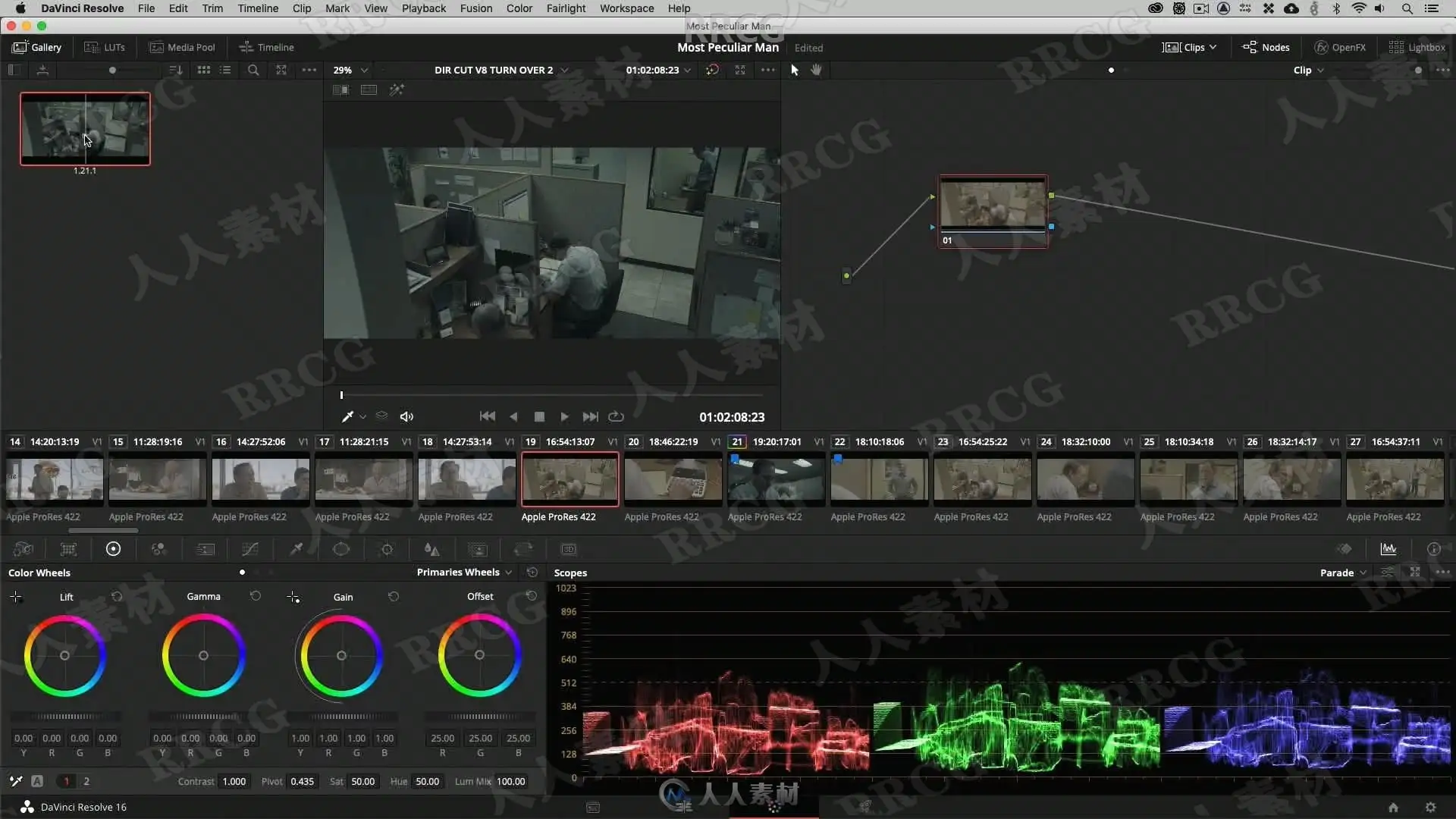Select clip 21 thumbnail in the timeline strip
Screen dimensions: 1456x819
coord(776,479)
